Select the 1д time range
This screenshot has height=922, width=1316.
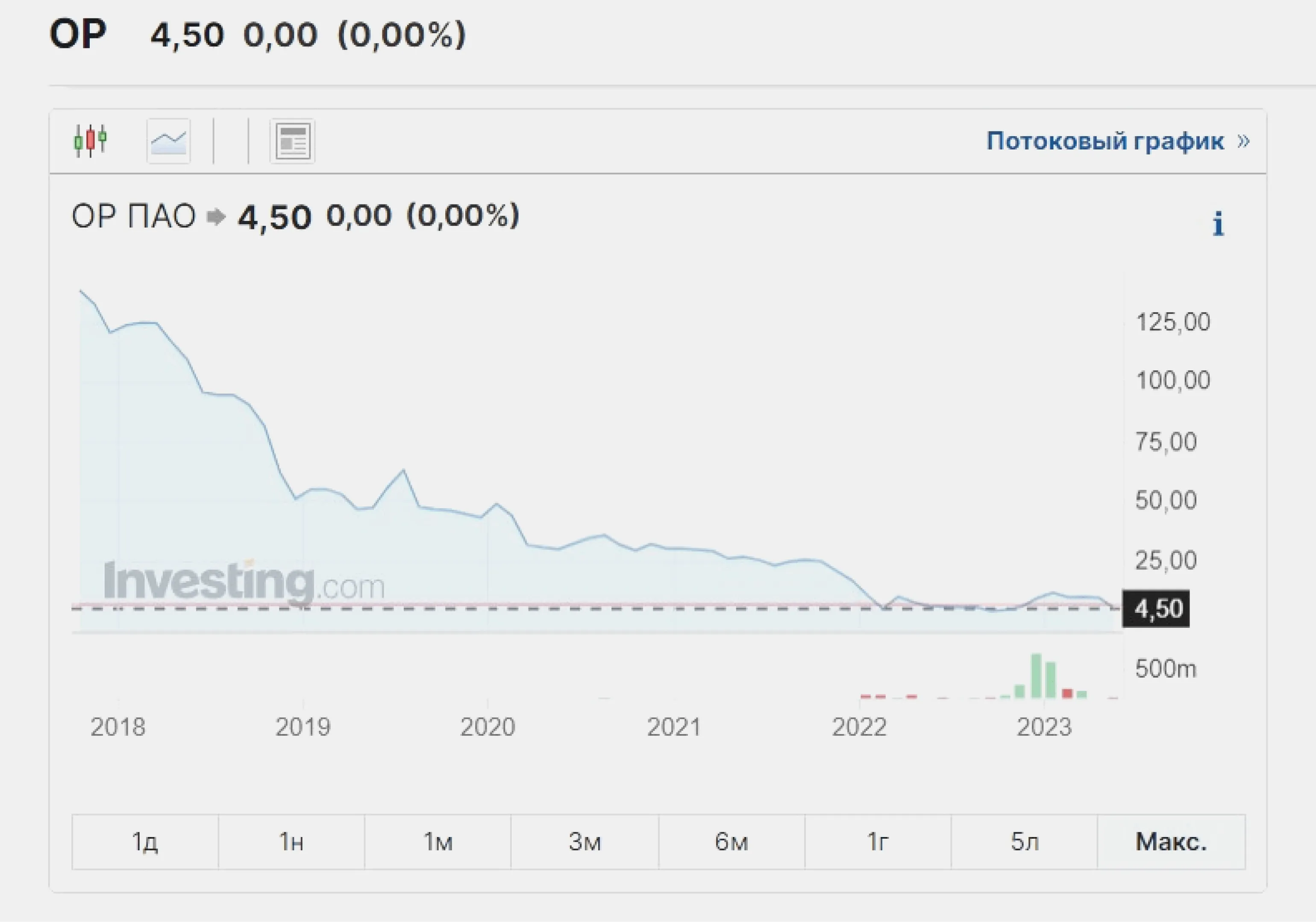[145, 842]
